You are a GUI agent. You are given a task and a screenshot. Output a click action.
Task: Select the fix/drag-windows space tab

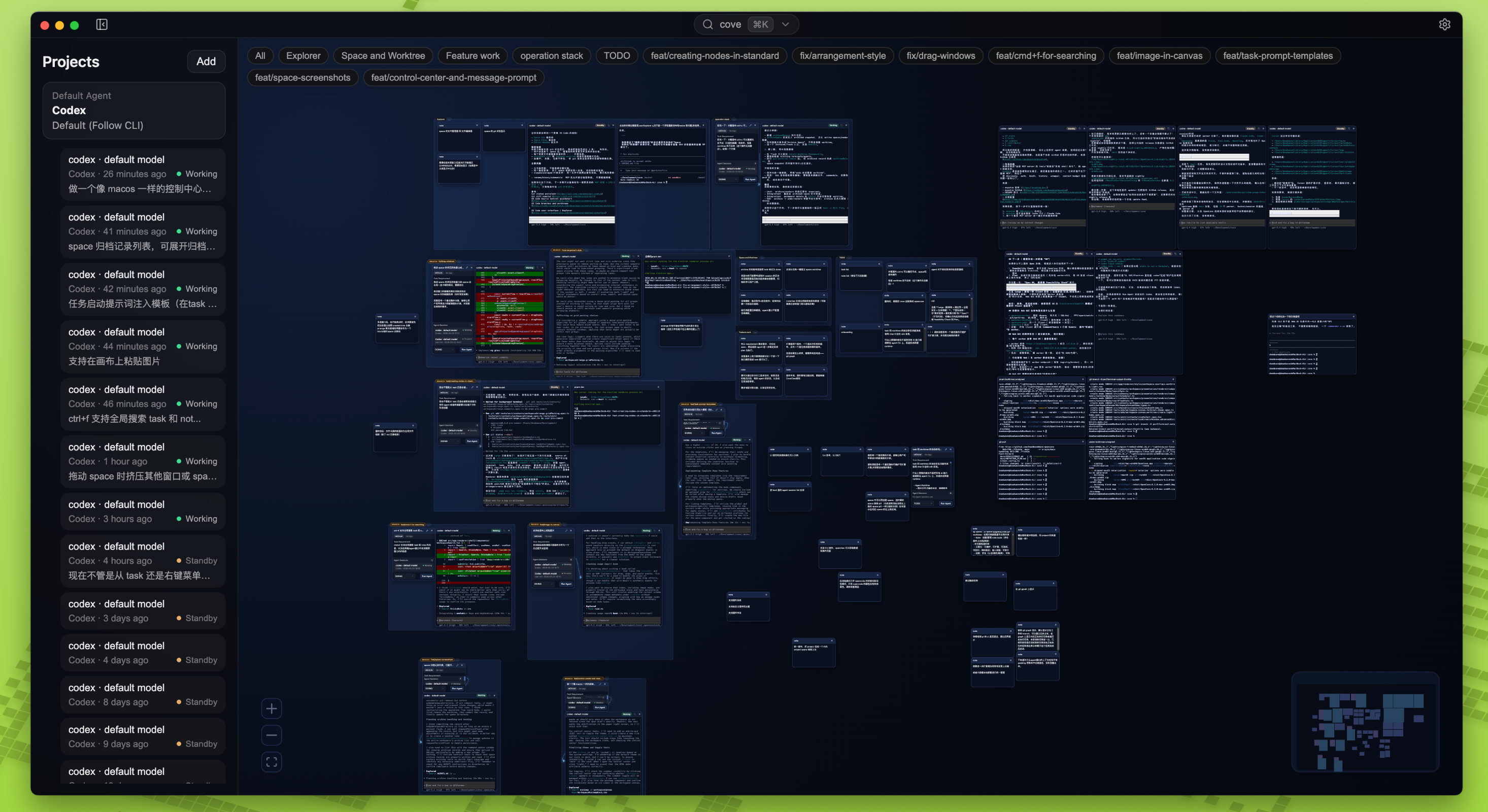point(940,55)
